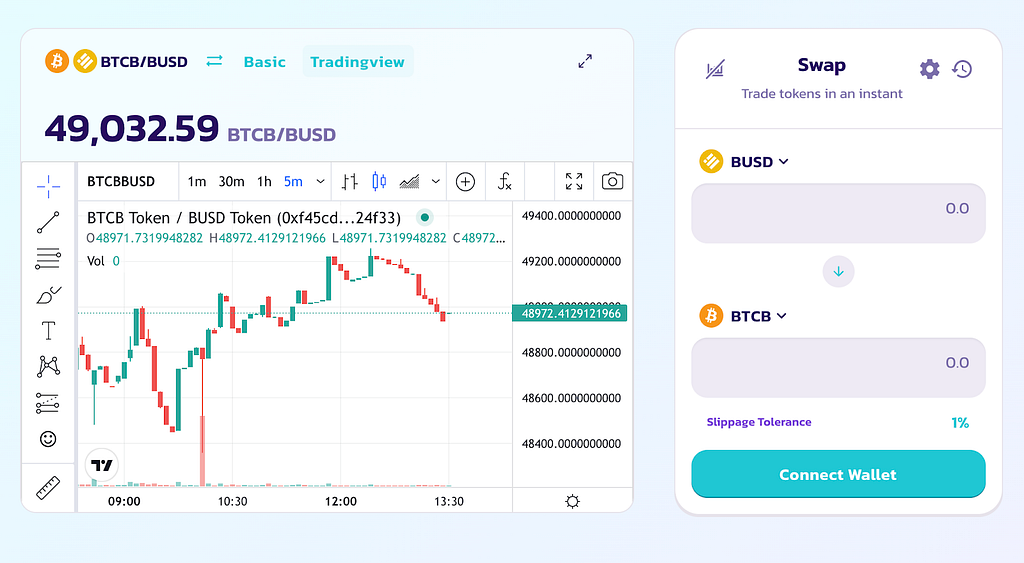Expand the BTCB token selector
Image resolution: width=1024 pixels, height=563 pixels.
743,316
